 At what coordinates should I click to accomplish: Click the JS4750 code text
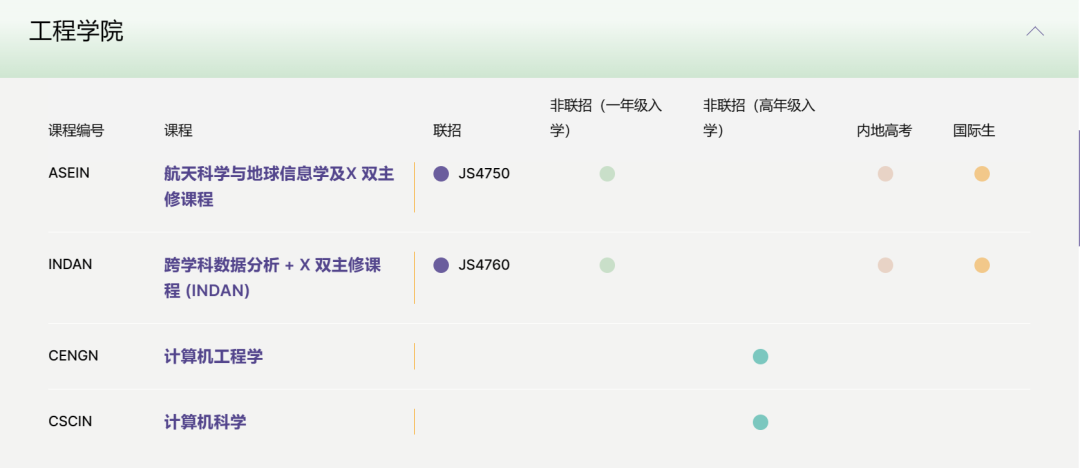point(484,174)
